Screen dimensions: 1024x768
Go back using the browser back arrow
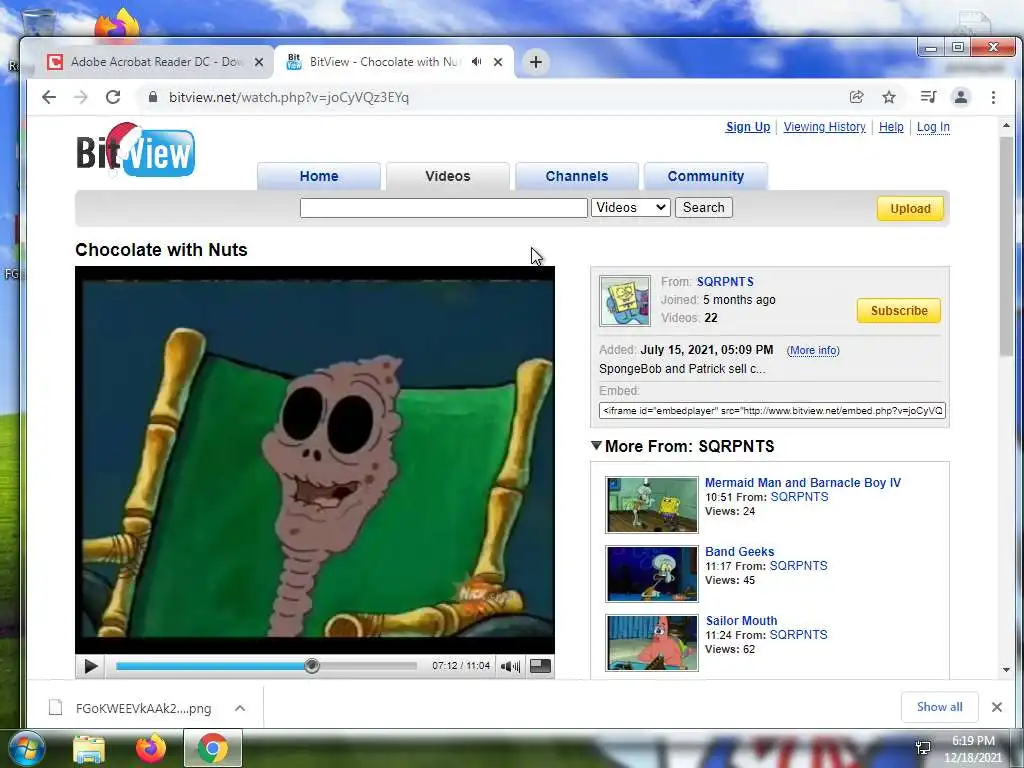point(49,97)
